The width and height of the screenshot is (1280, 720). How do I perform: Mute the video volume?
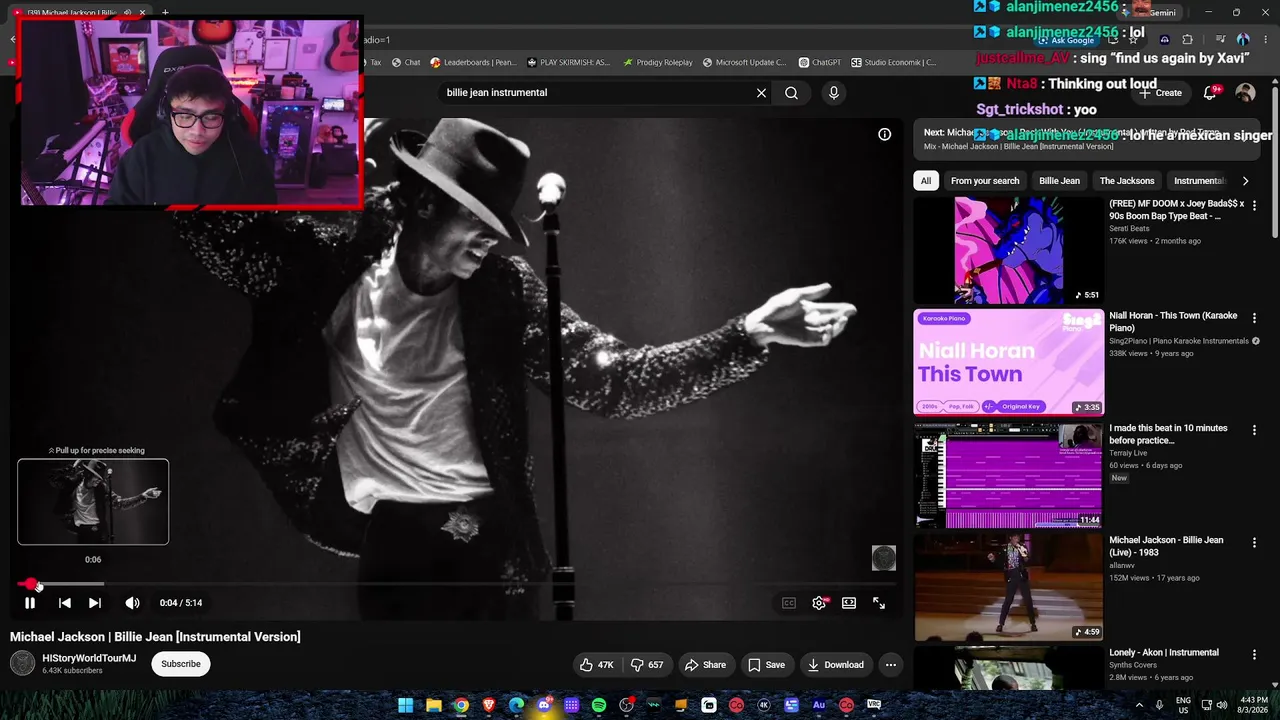[x=132, y=603]
